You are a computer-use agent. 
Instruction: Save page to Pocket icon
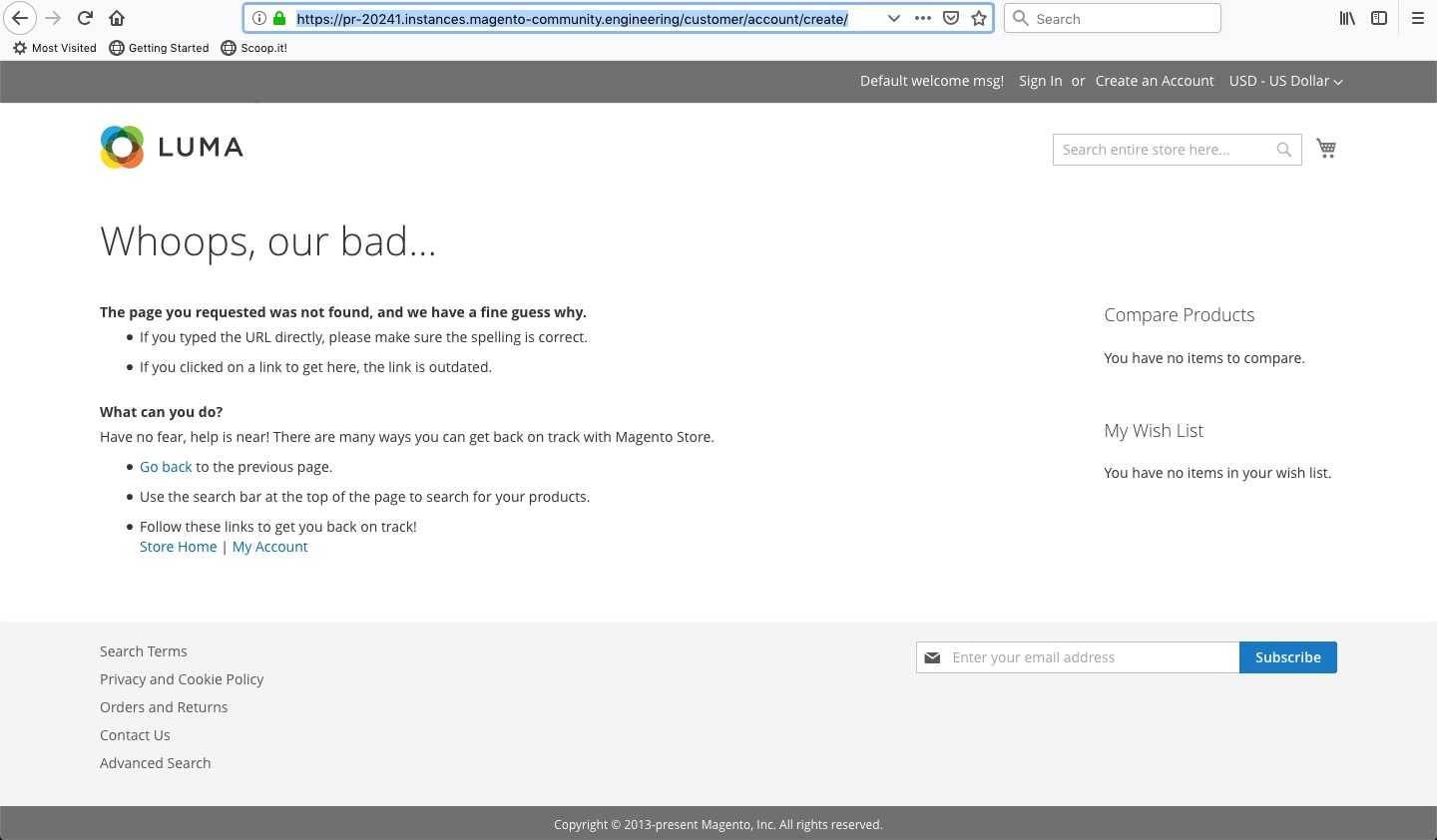[x=951, y=18]
